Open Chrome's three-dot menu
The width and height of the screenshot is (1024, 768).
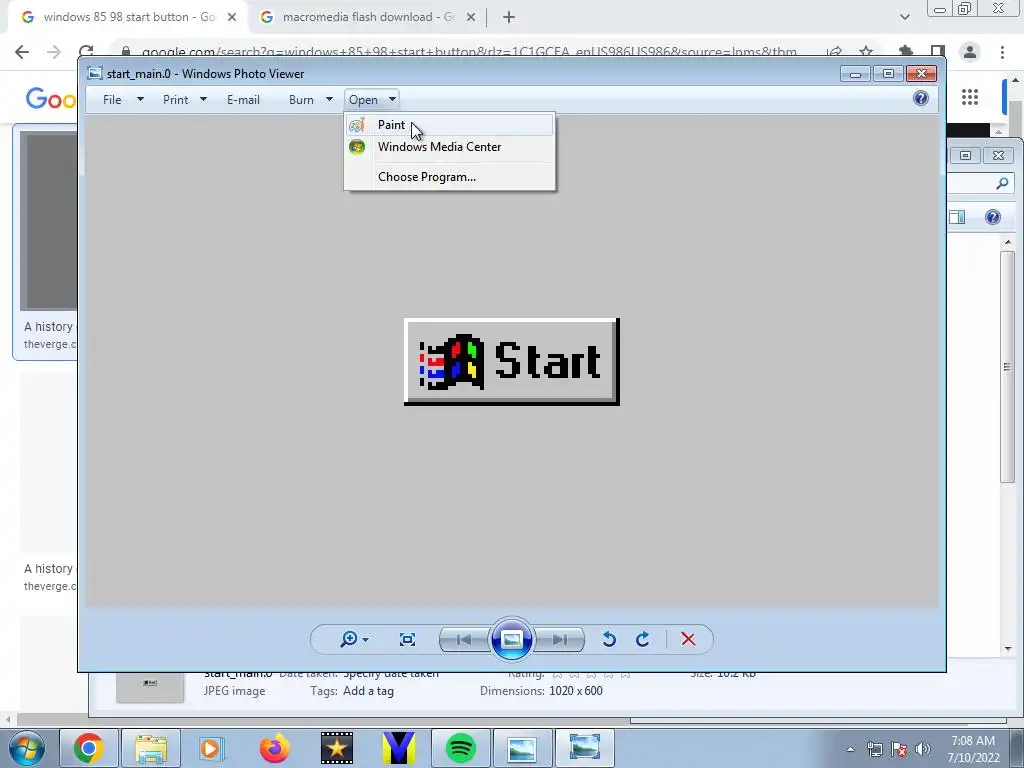point(1002,52)
